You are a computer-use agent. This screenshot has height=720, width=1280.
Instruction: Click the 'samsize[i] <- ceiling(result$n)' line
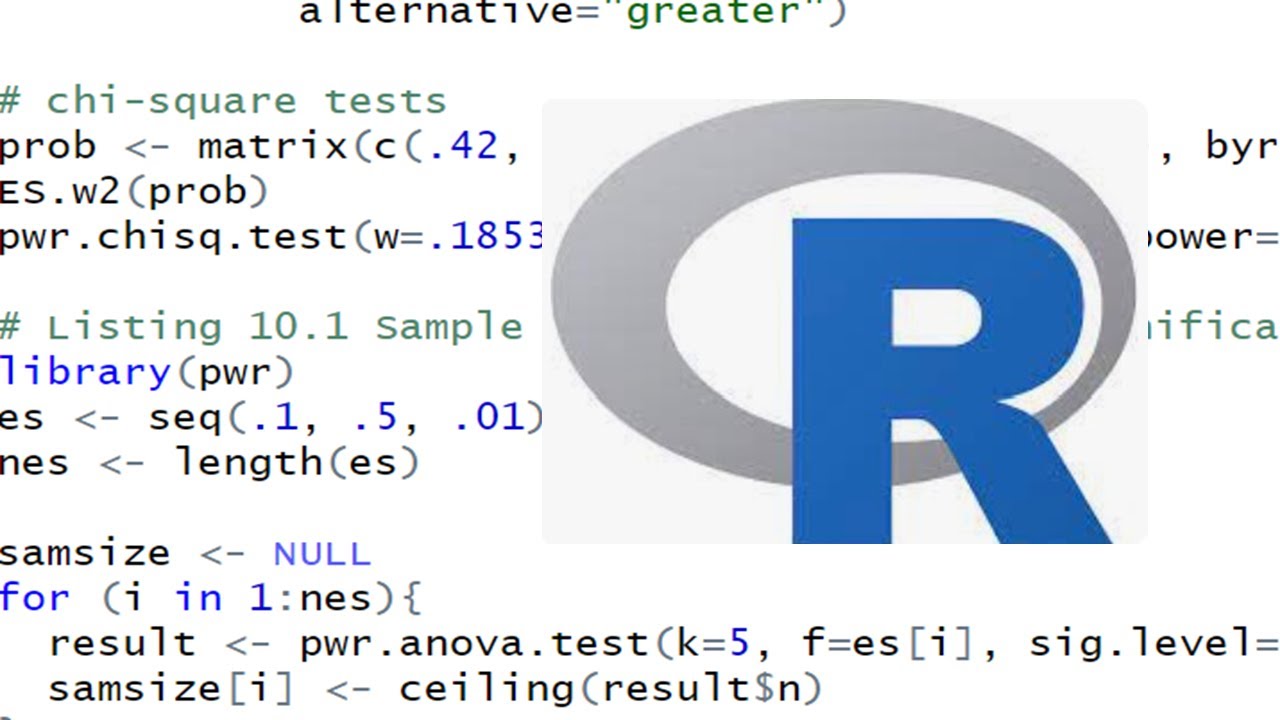(x=434, y=688)
